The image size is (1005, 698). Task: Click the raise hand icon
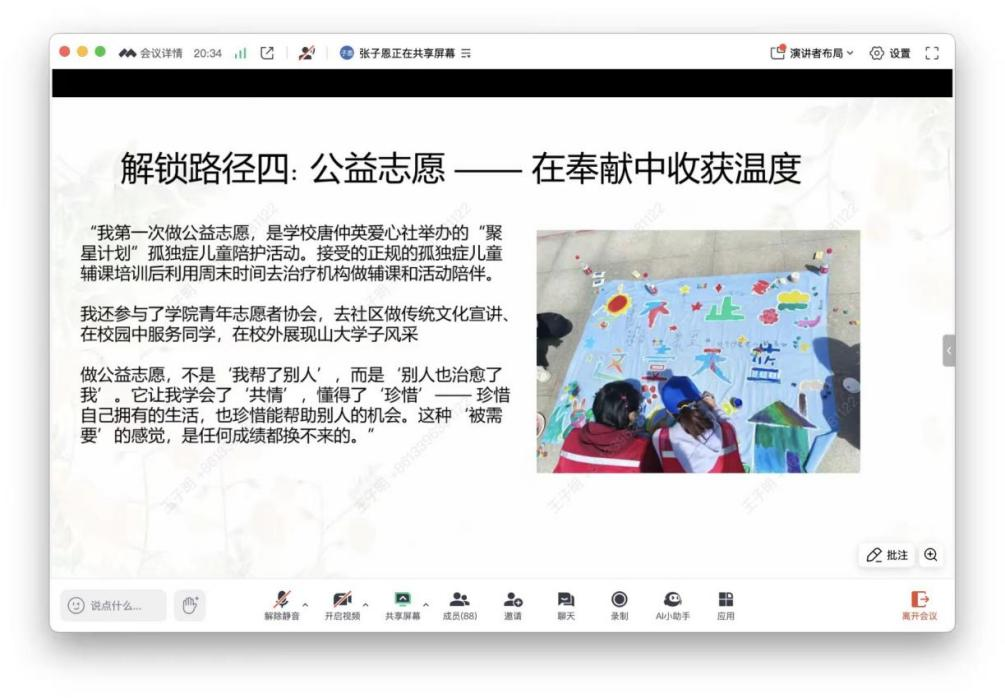coord(189,605)
